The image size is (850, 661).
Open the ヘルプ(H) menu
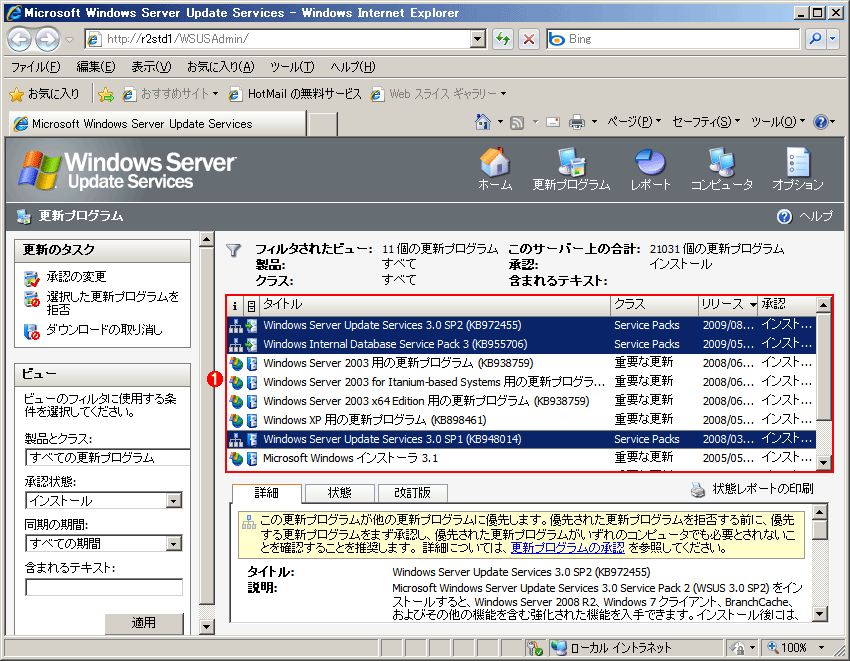(353, 67)
